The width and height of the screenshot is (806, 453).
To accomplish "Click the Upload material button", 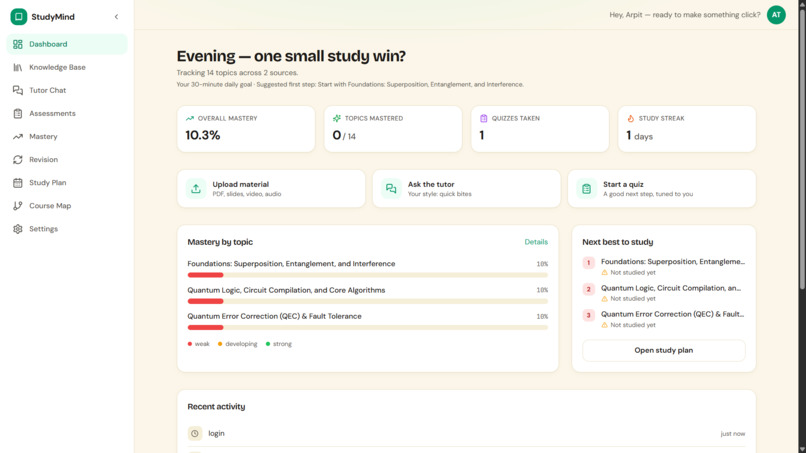I will pyautogui.click(x=271, y=189).
